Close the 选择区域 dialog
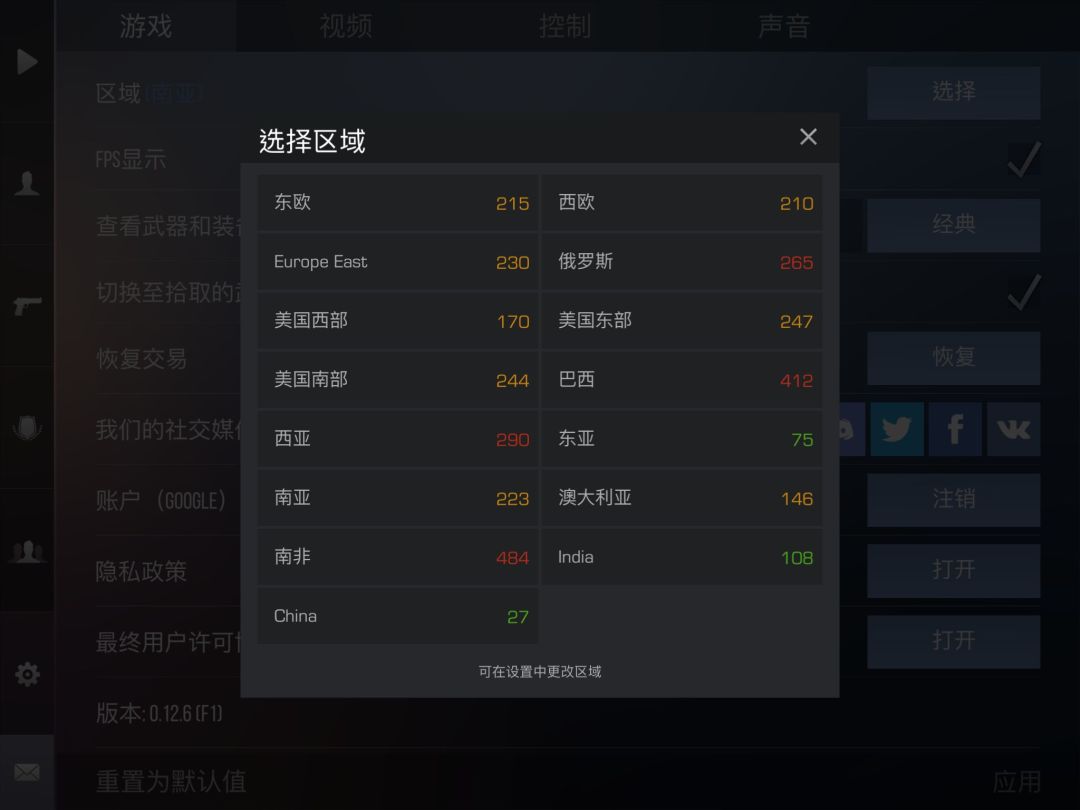Image resolution: width=1080 pixels, height=810 pixels. 808,136
